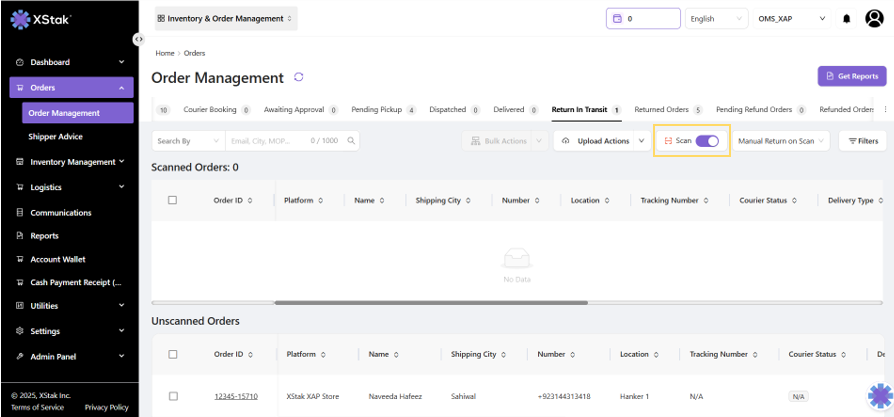894x417 pixels.
Task: Open the Search By dropdown
Action: [x=186, y=141]
